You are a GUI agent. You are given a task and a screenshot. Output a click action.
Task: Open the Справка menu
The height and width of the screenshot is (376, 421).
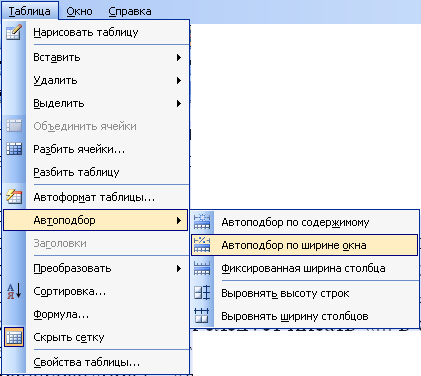[x=130, y=11]
